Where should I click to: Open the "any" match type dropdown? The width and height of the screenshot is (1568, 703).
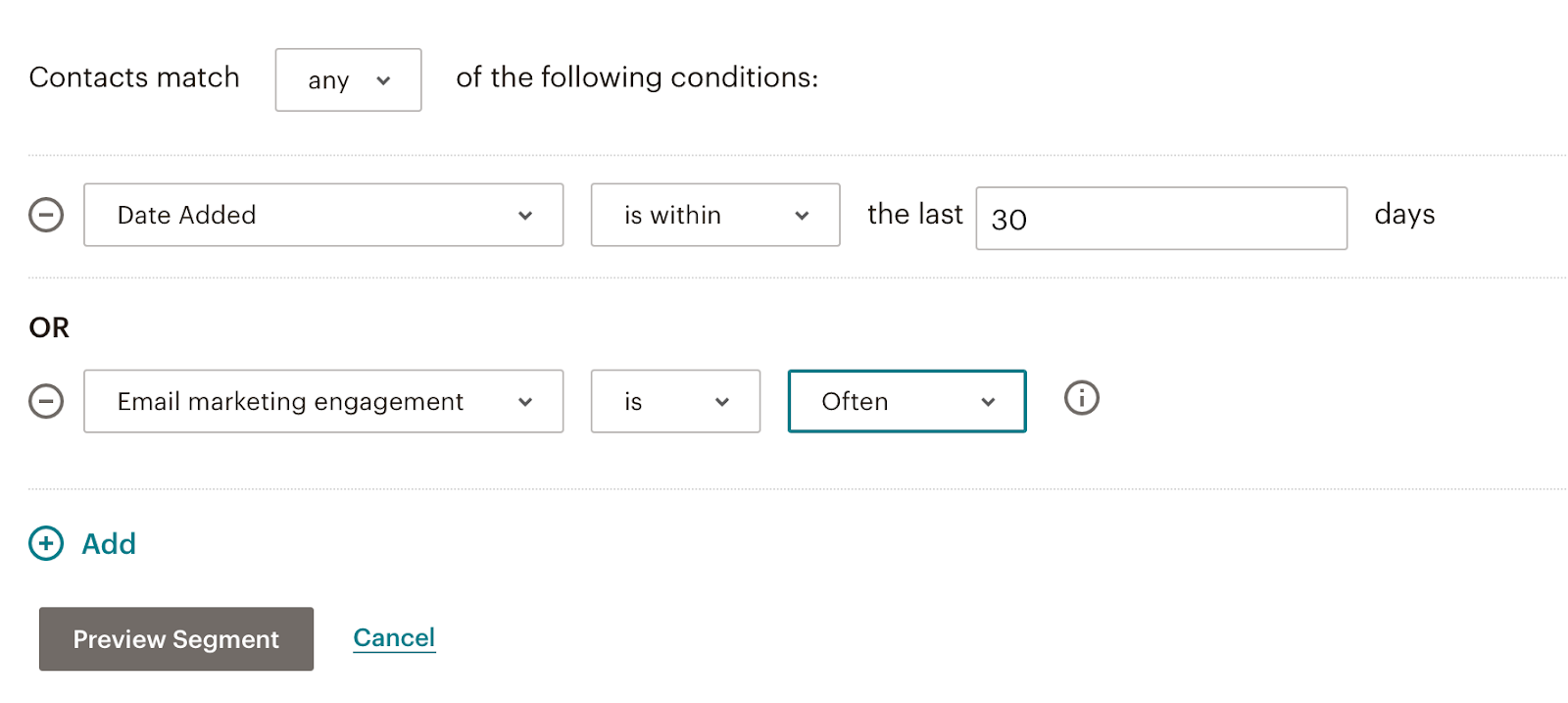[348, 80]
